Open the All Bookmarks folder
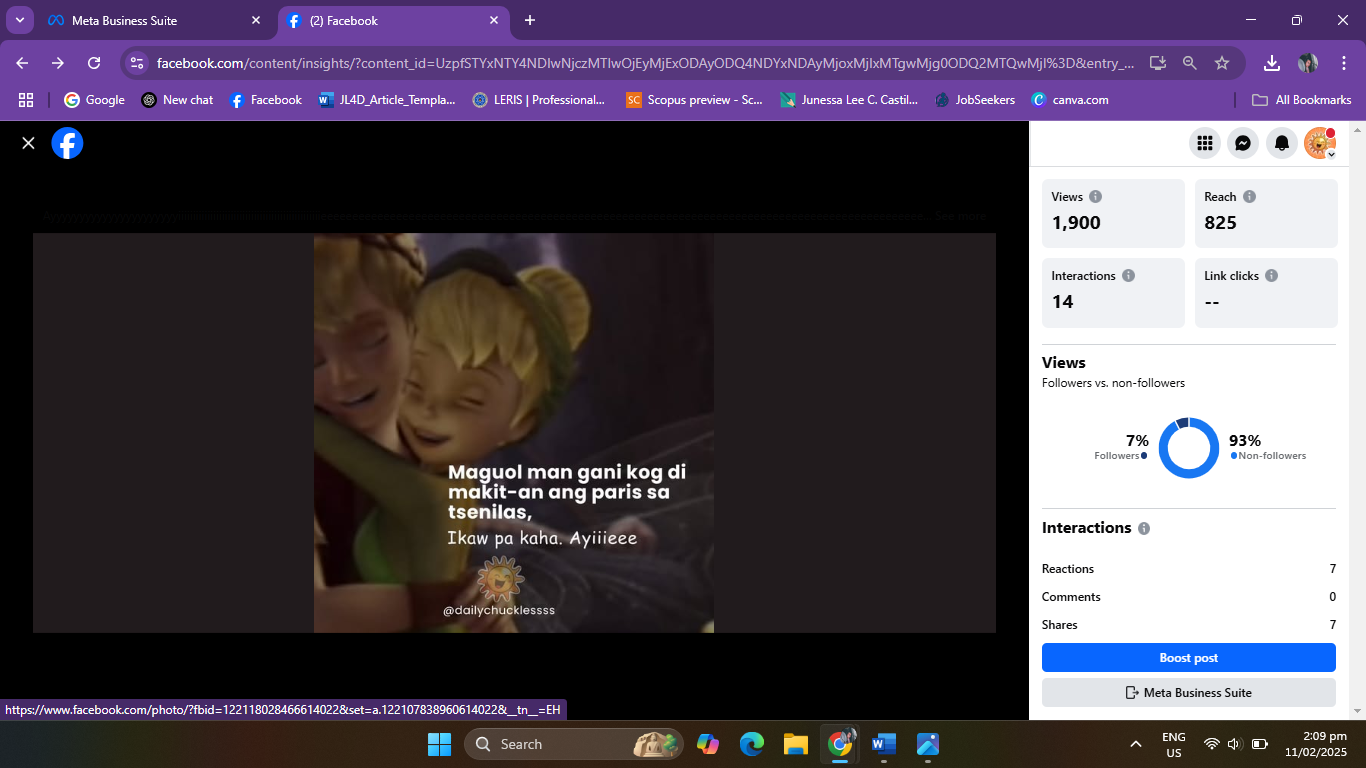This screenshot has height=768, width=1366. (x=1302, y=100)
